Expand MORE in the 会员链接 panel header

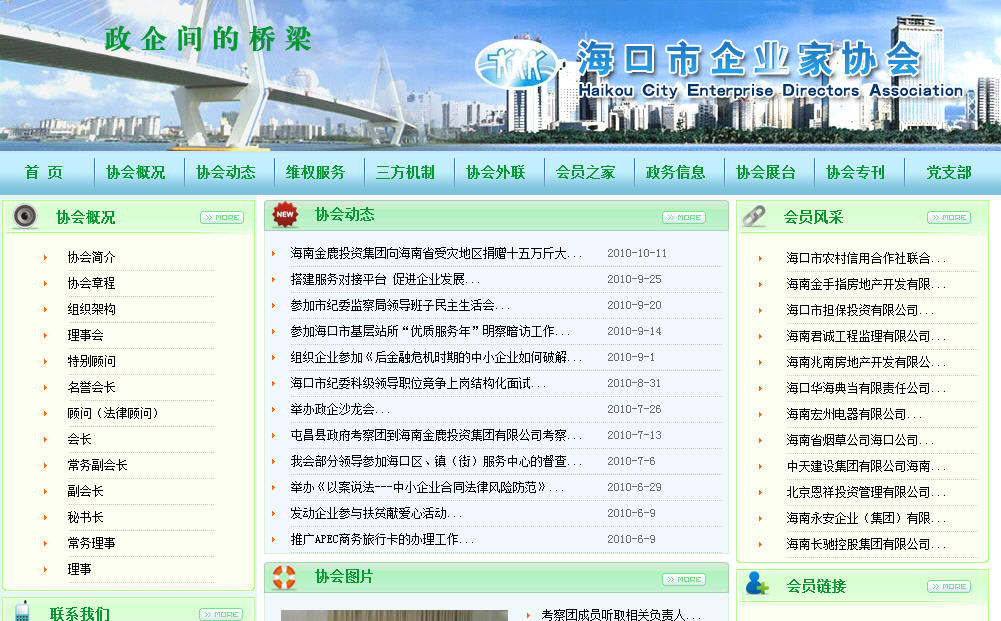click(948, 586)
